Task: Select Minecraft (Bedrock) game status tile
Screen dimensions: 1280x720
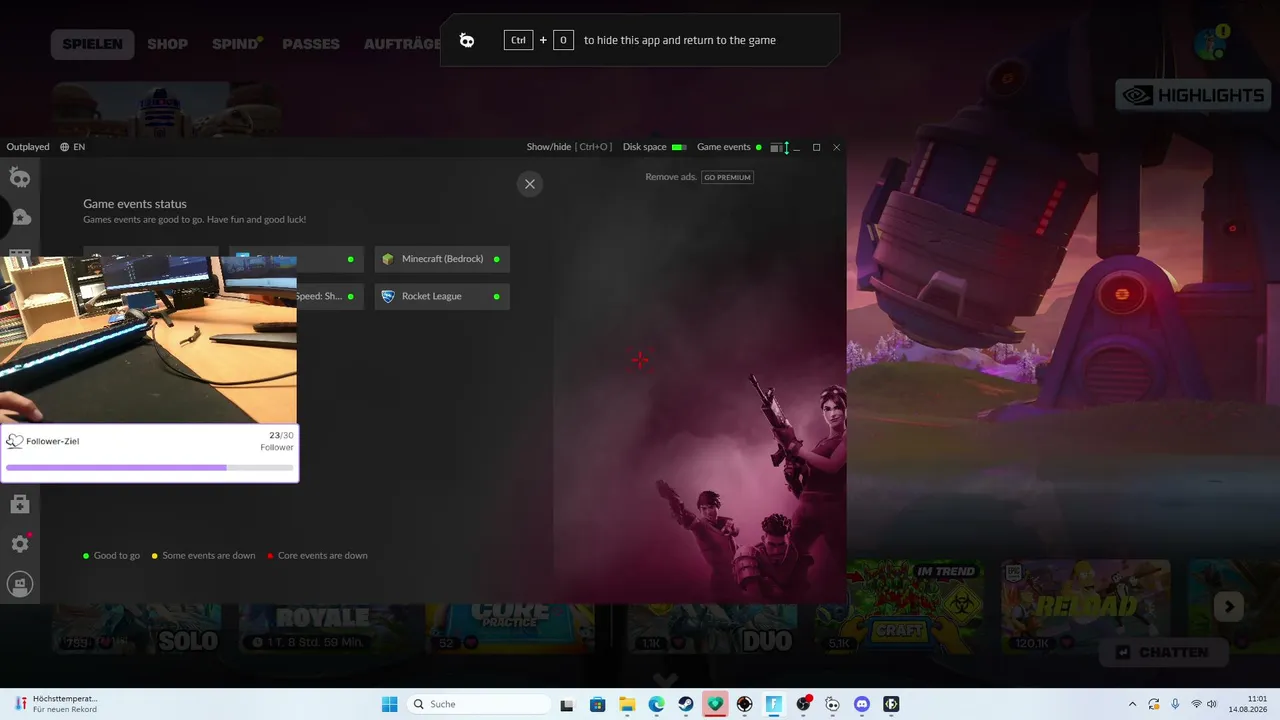Action: pos(442,259)
